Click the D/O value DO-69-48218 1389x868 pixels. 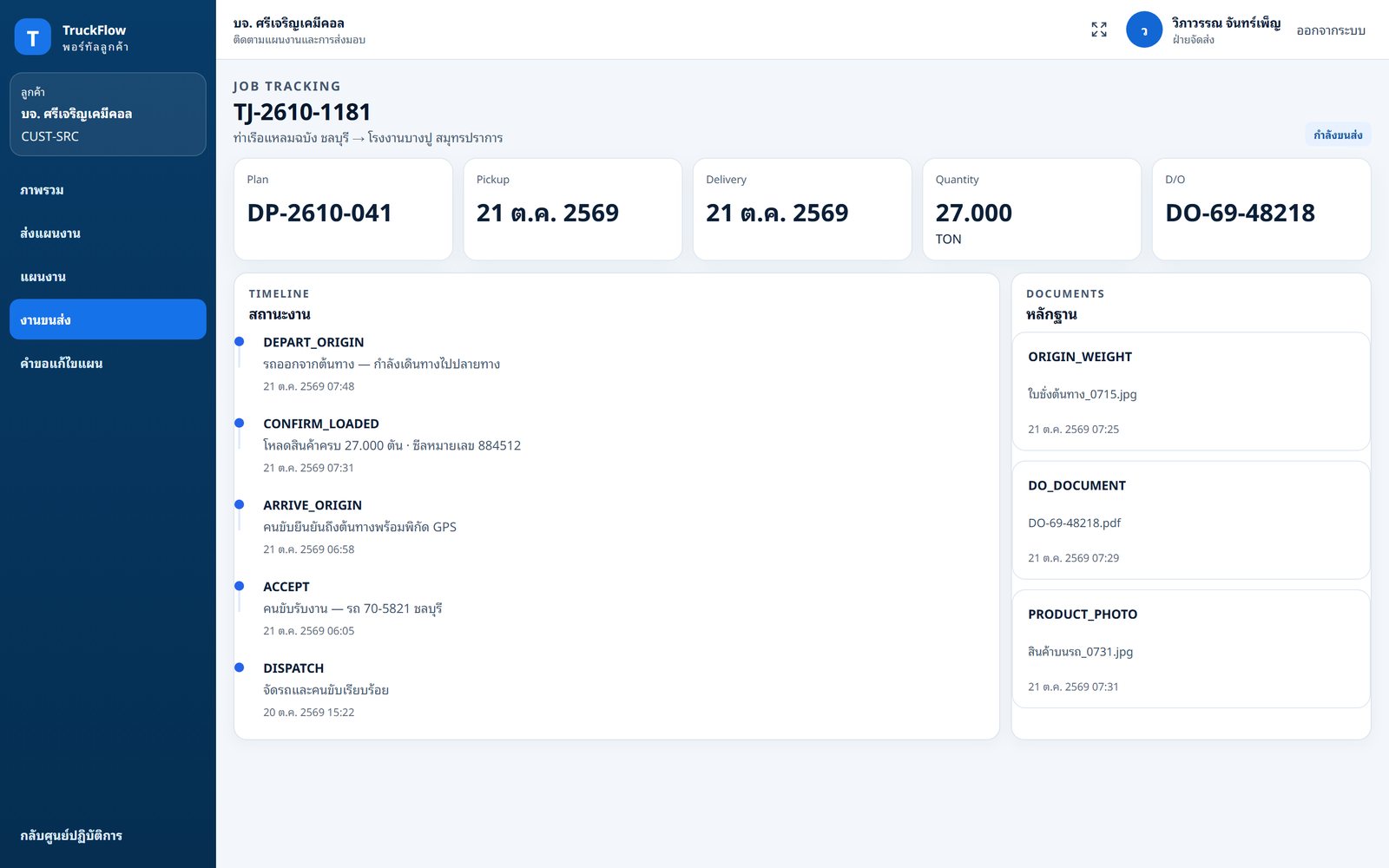[x=1240, y=213]
